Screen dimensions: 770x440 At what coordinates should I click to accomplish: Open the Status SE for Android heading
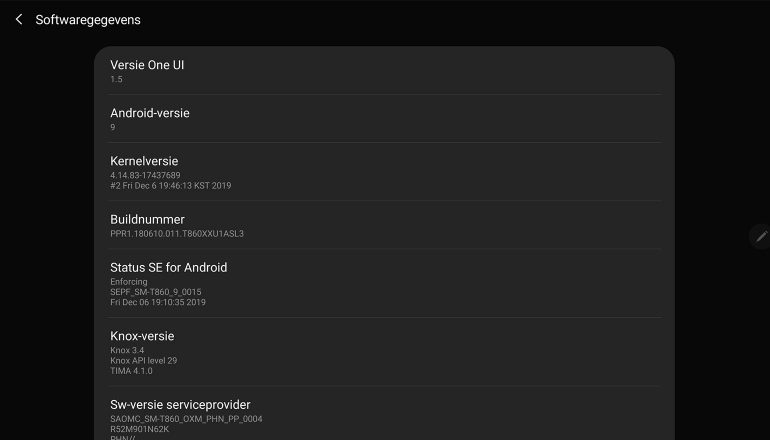[x=168, y=267]
